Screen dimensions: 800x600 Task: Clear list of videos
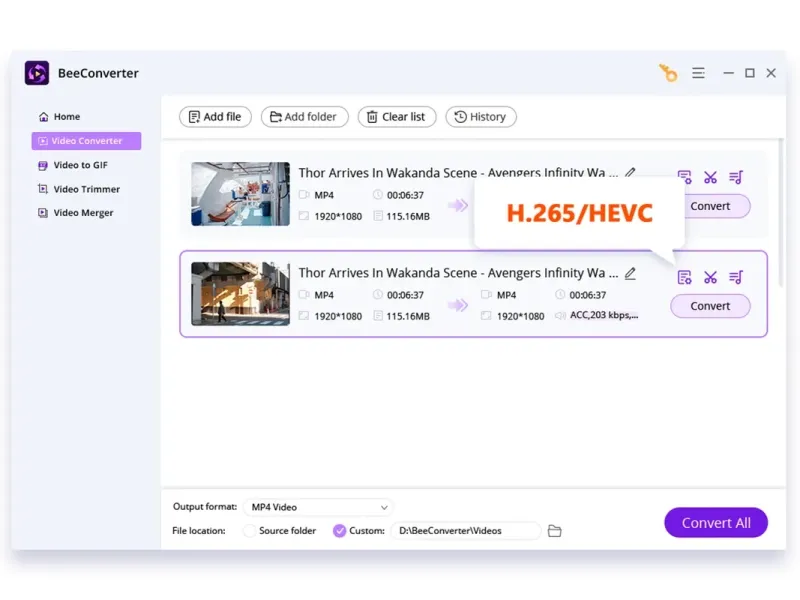(x=397, y=117)
